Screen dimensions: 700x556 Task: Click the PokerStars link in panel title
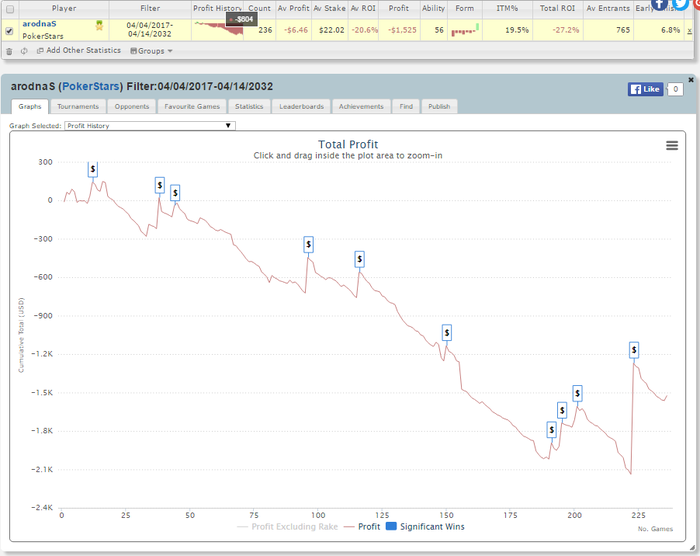pyautogui.click(x=91, y=86)
